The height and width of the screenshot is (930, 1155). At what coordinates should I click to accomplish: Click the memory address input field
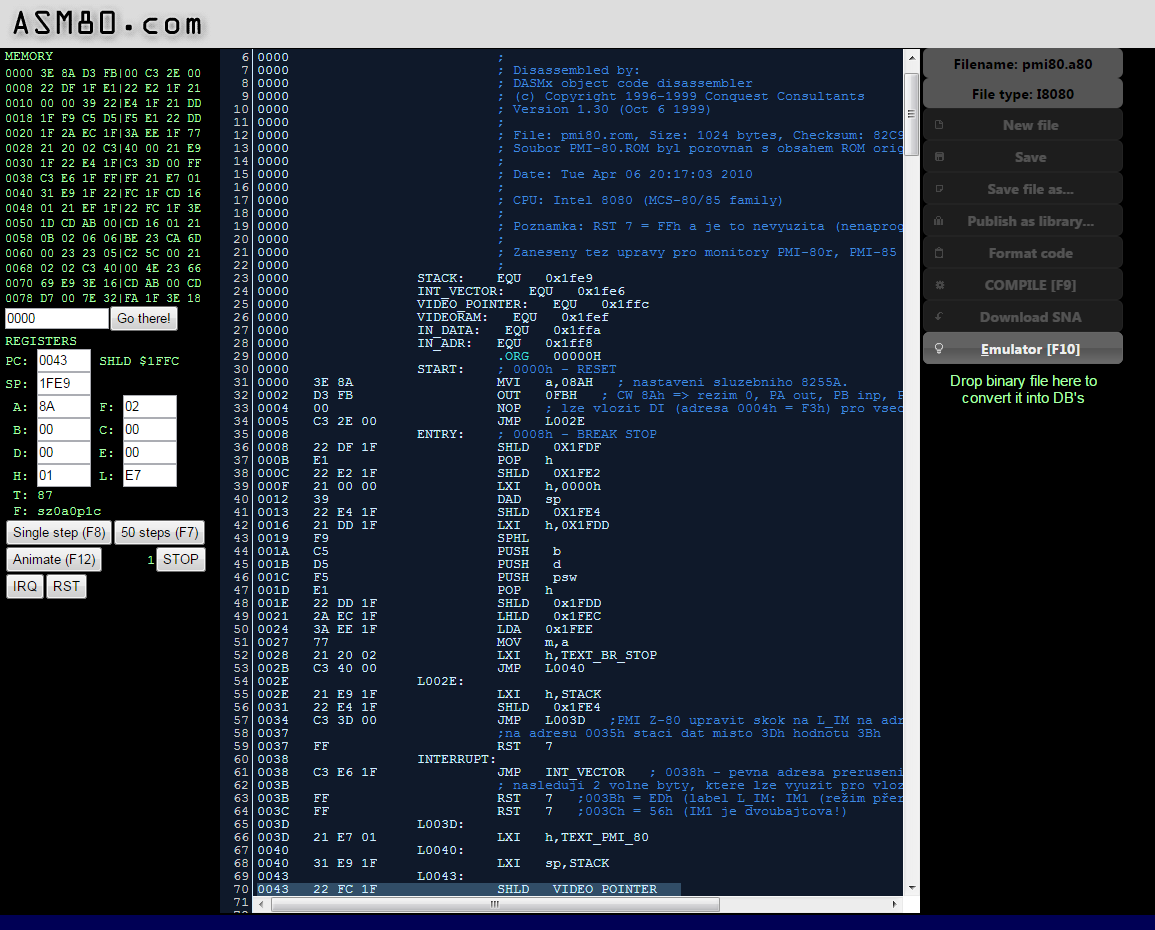[x=56, y=318]
